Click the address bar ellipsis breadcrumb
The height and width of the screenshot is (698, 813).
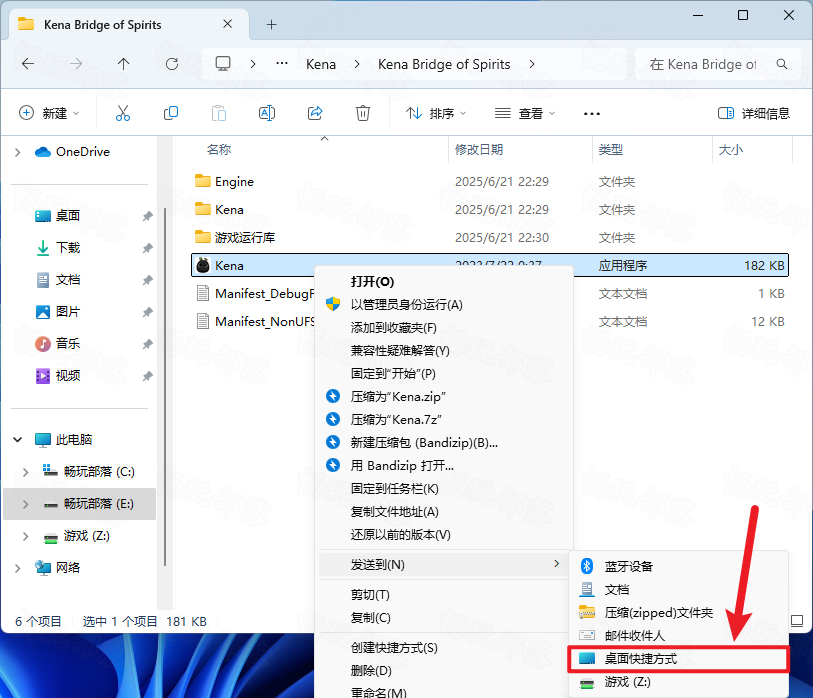pos(282,64)
